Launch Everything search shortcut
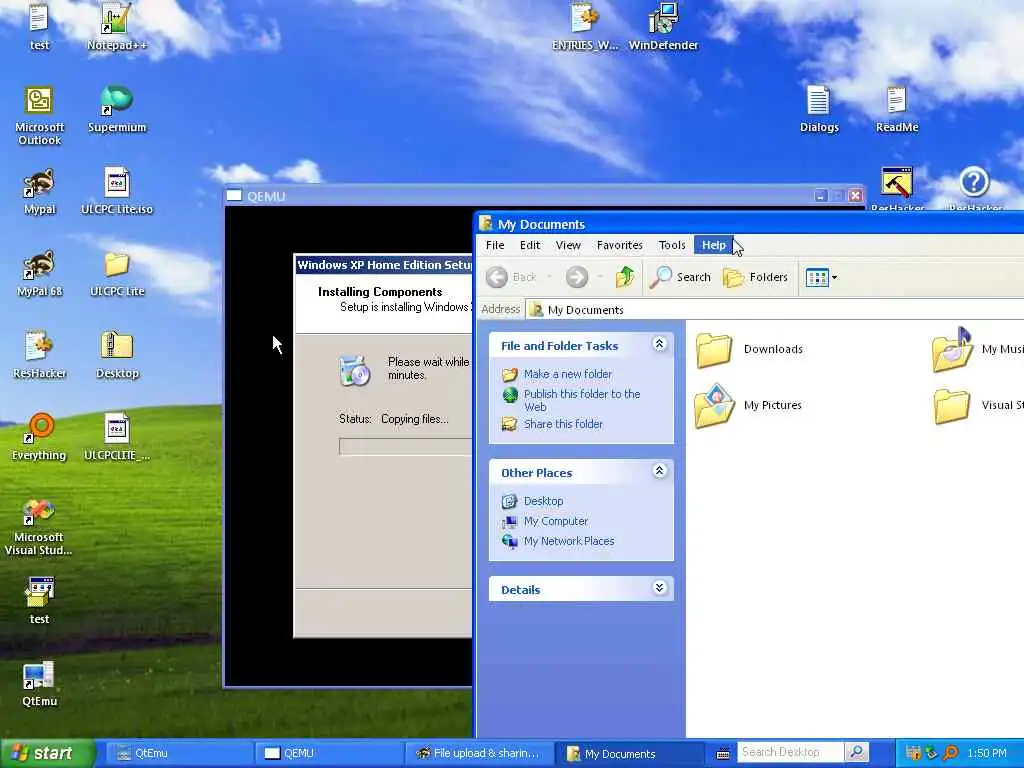This screenshot has height=768, width=1024. [x=39, y=437]
